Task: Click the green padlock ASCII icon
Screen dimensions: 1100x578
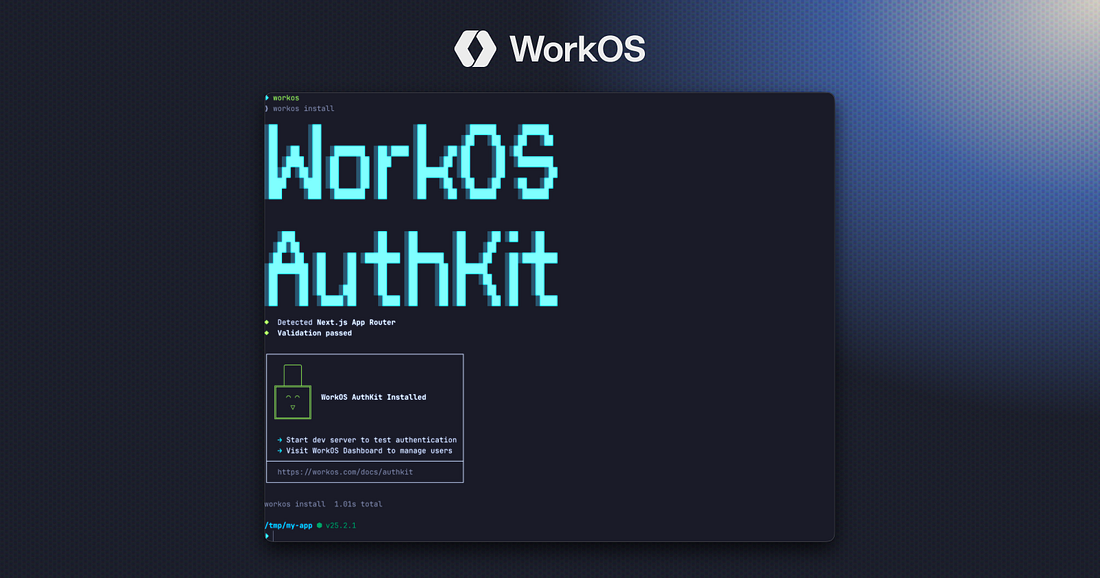Action: (293, 391)
